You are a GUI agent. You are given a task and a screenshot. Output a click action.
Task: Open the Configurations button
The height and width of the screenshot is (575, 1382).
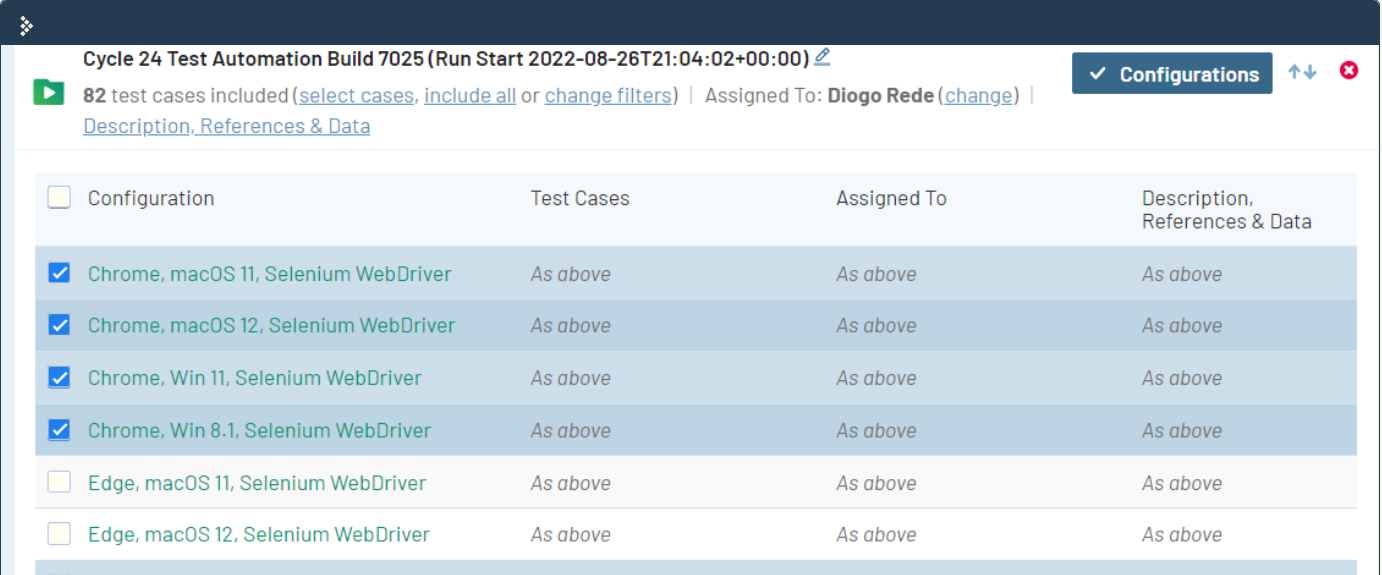pos(1172,74)
